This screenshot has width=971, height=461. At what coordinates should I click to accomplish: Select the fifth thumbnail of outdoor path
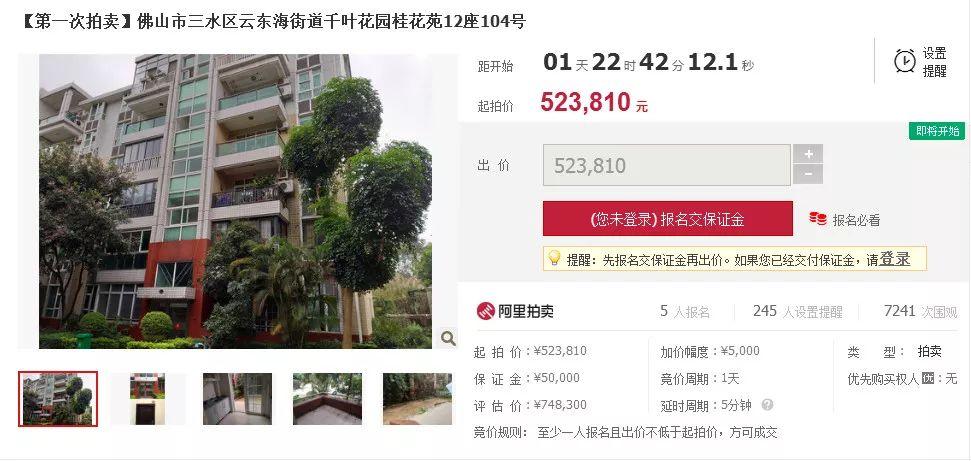[417, 398]
